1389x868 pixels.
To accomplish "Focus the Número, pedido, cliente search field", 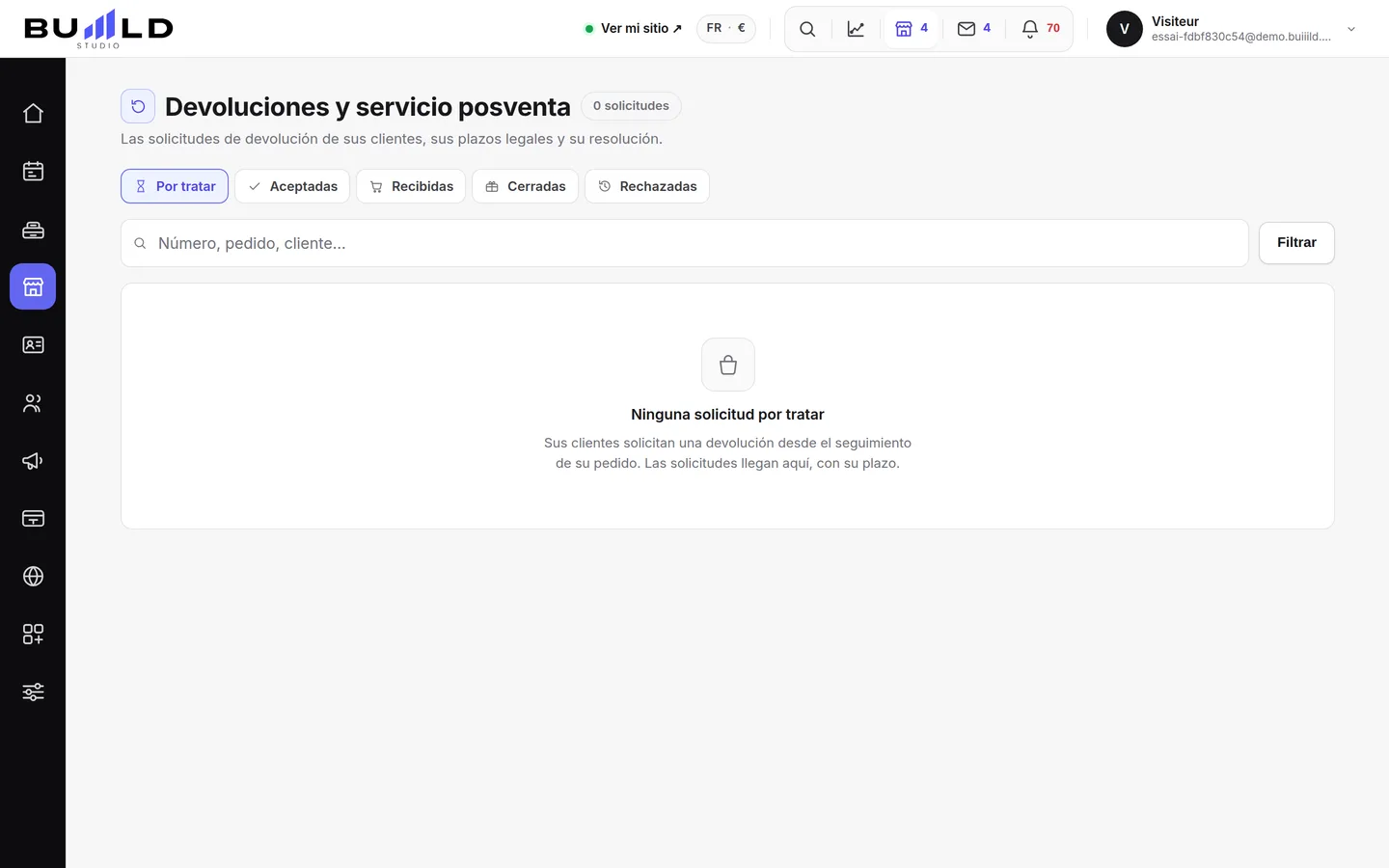I will [685, 243].
